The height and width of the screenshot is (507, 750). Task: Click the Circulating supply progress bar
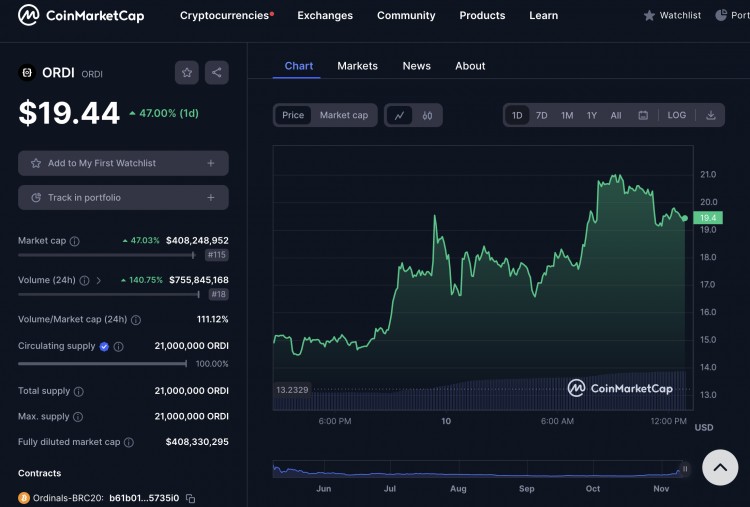click(102, 364)
